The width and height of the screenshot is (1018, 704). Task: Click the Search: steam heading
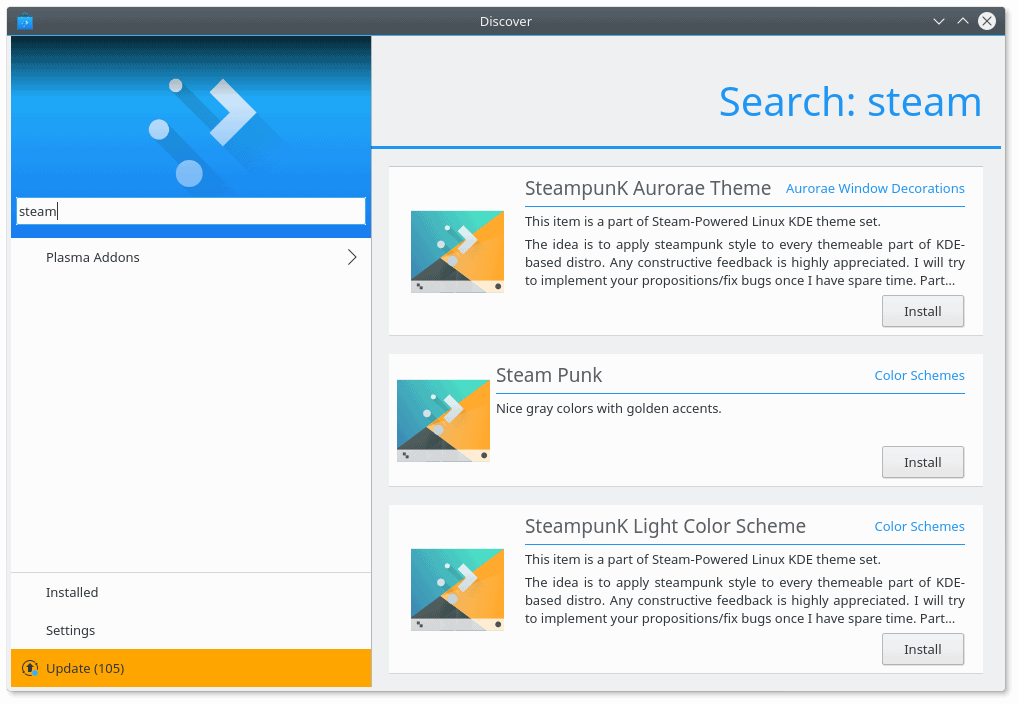coord(850,102)
